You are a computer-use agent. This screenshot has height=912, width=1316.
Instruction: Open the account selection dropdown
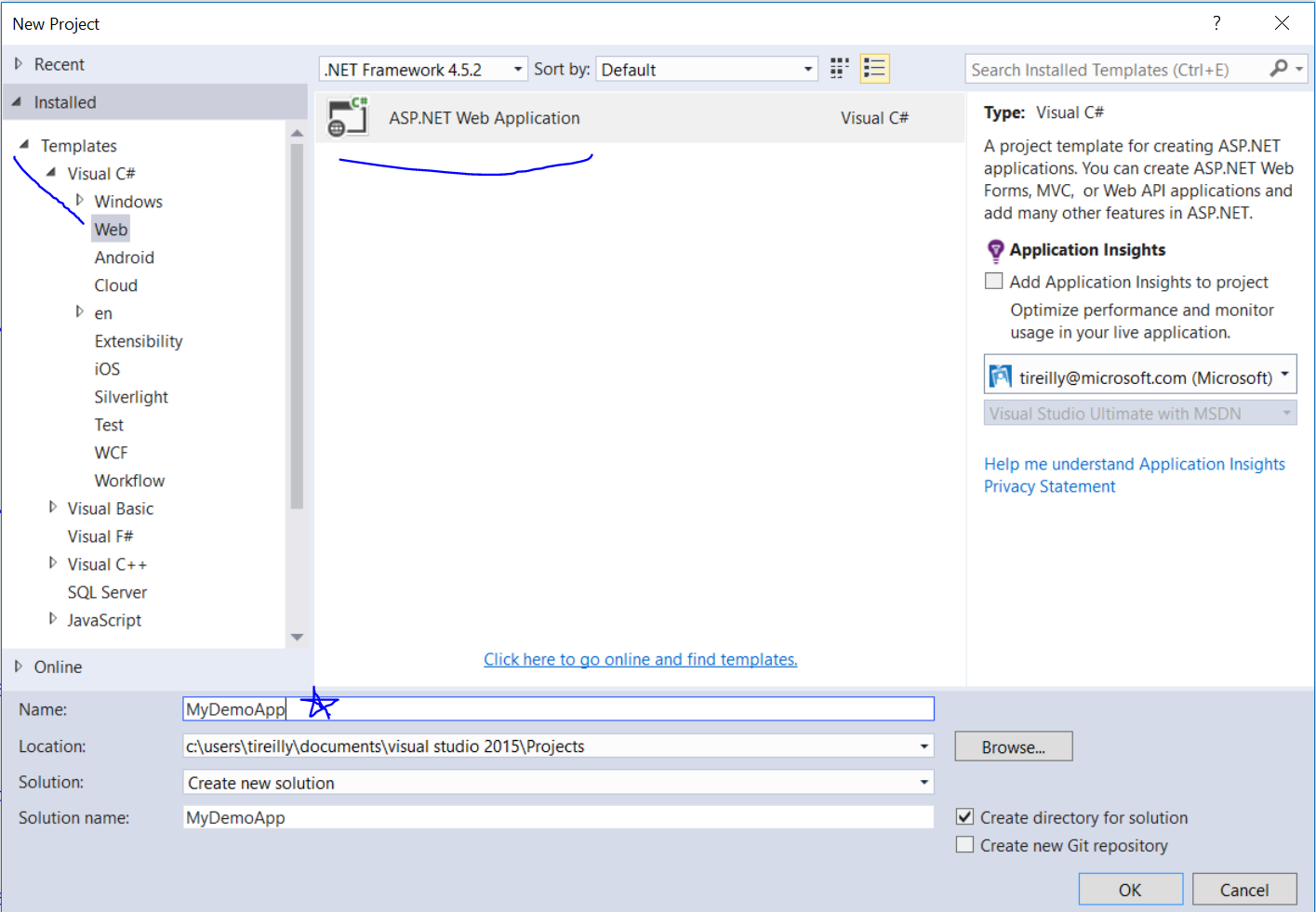pyautogui.click(x=1285, y=375)
